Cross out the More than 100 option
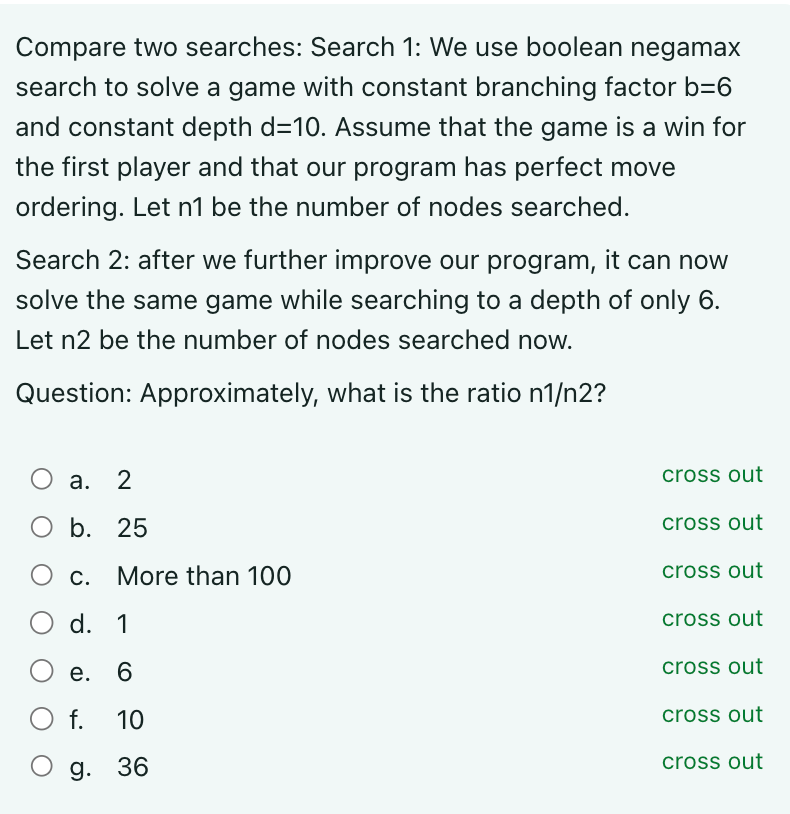The width and height of the screenshot is (790, 814). (712, 570)
